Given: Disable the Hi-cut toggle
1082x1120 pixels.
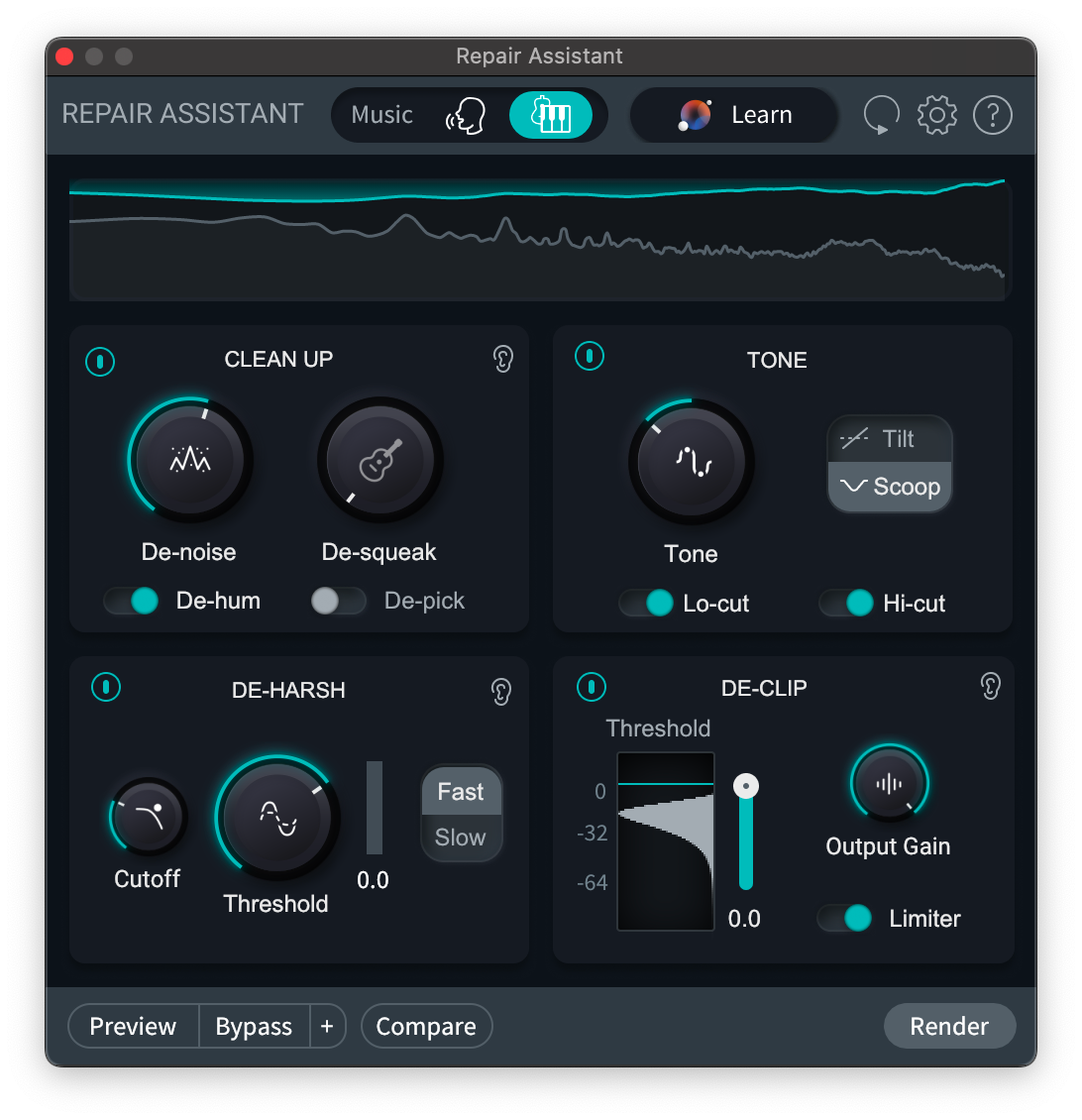Looking at the screenshot, I should pyautogui.click(x=847, y=603).
